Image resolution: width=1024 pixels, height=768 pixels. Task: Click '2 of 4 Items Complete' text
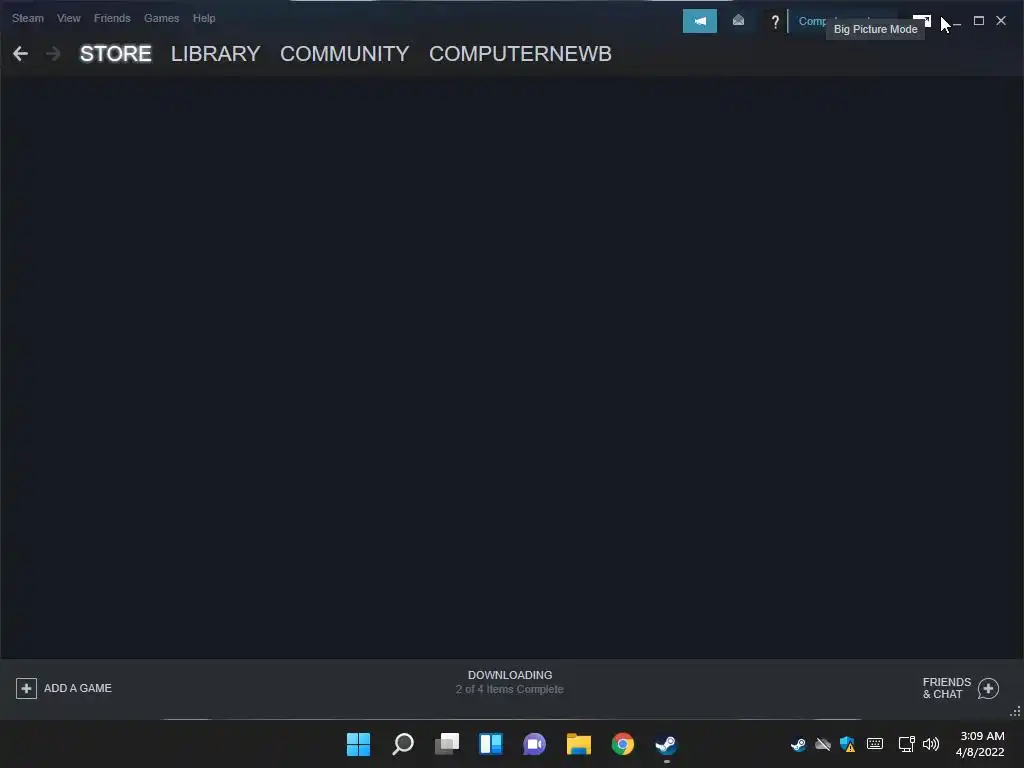click(x=509, y=690)
